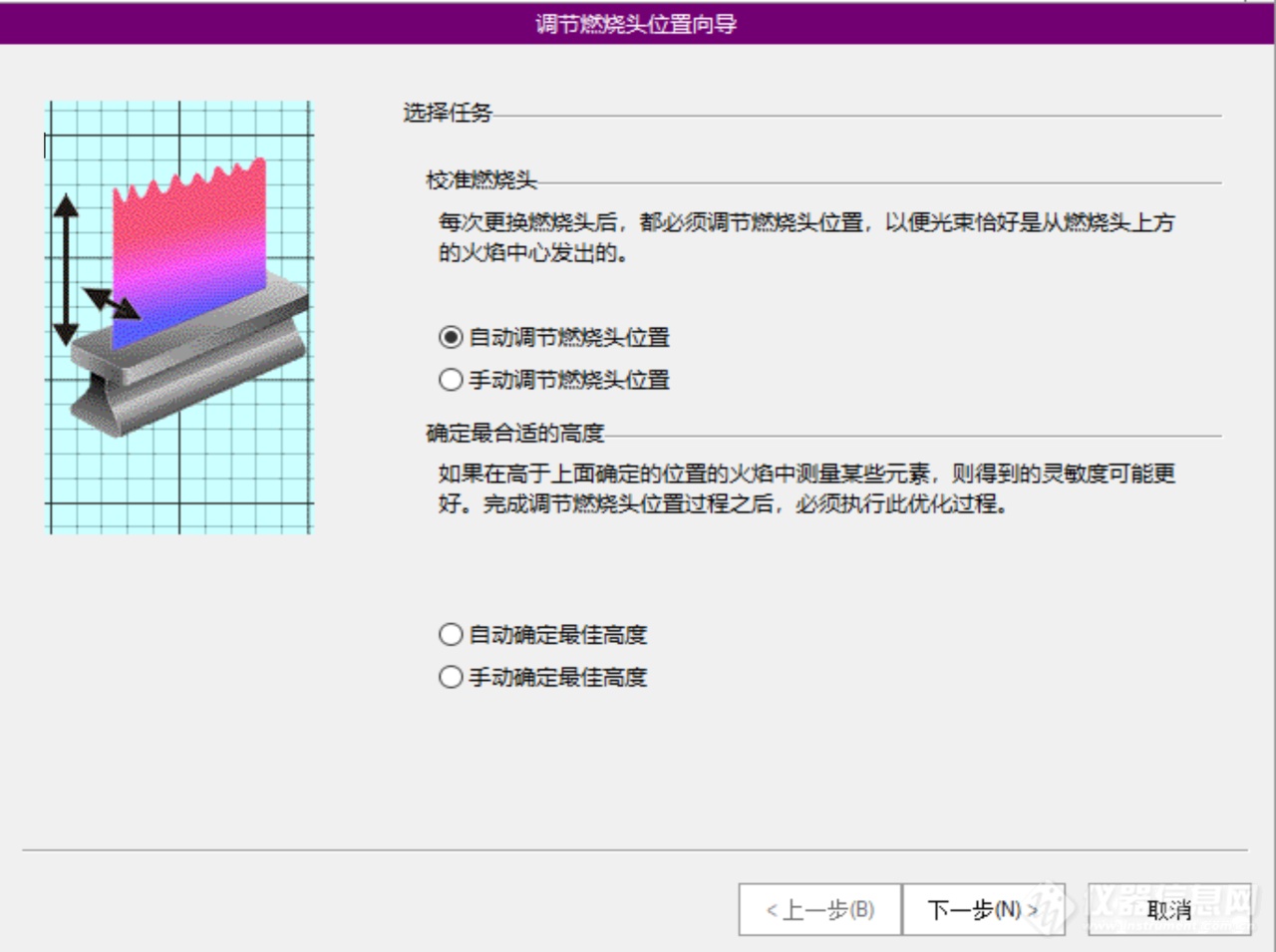Viewport: 1276px width, 952px height.
Task: Click the 选择任务 heading
Action: click(448, 114)
